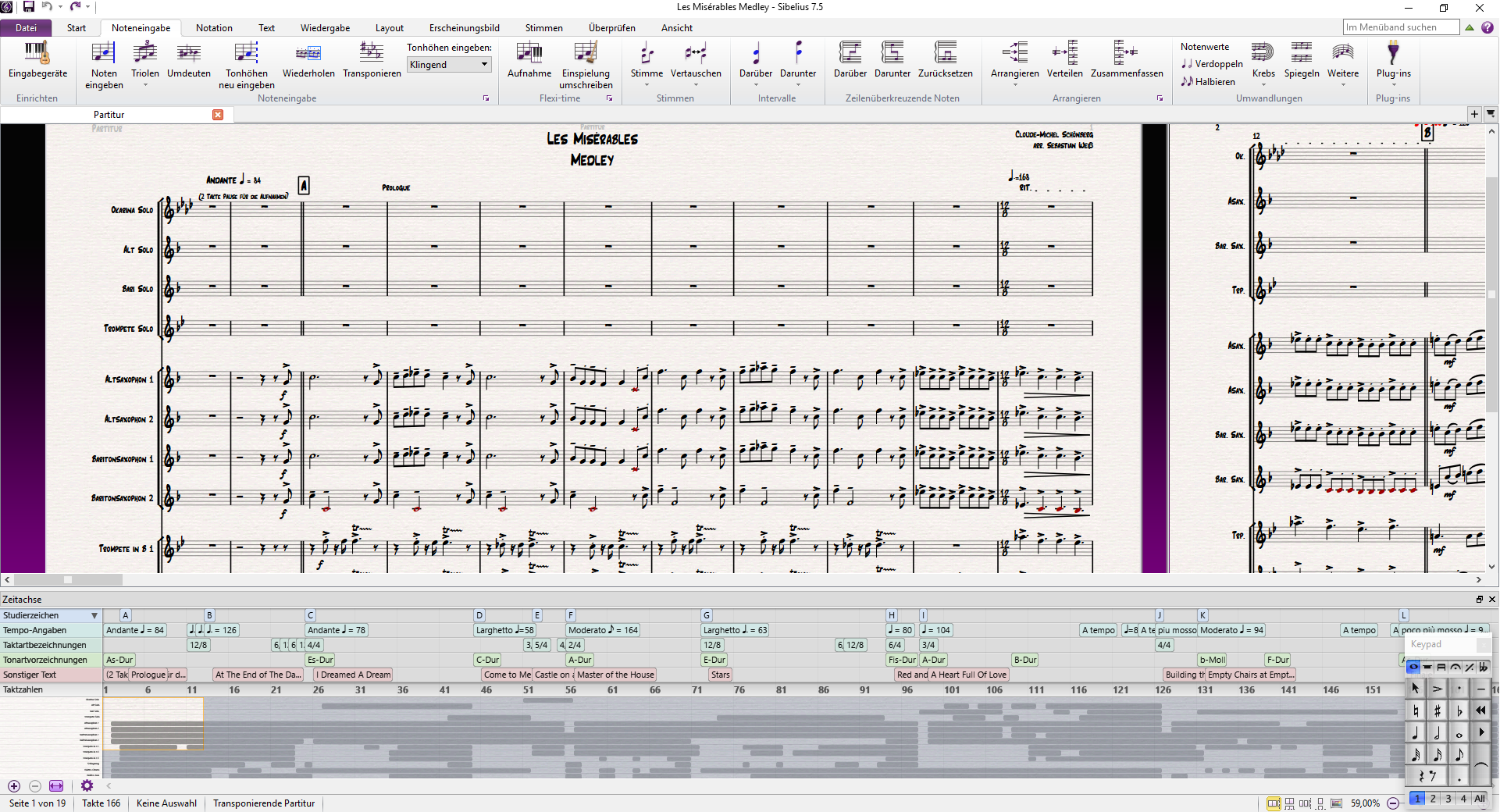Viewport: 1500px width, 812px height.
Task: Select the rest button on the Keypad
Action: point(1427,776)
